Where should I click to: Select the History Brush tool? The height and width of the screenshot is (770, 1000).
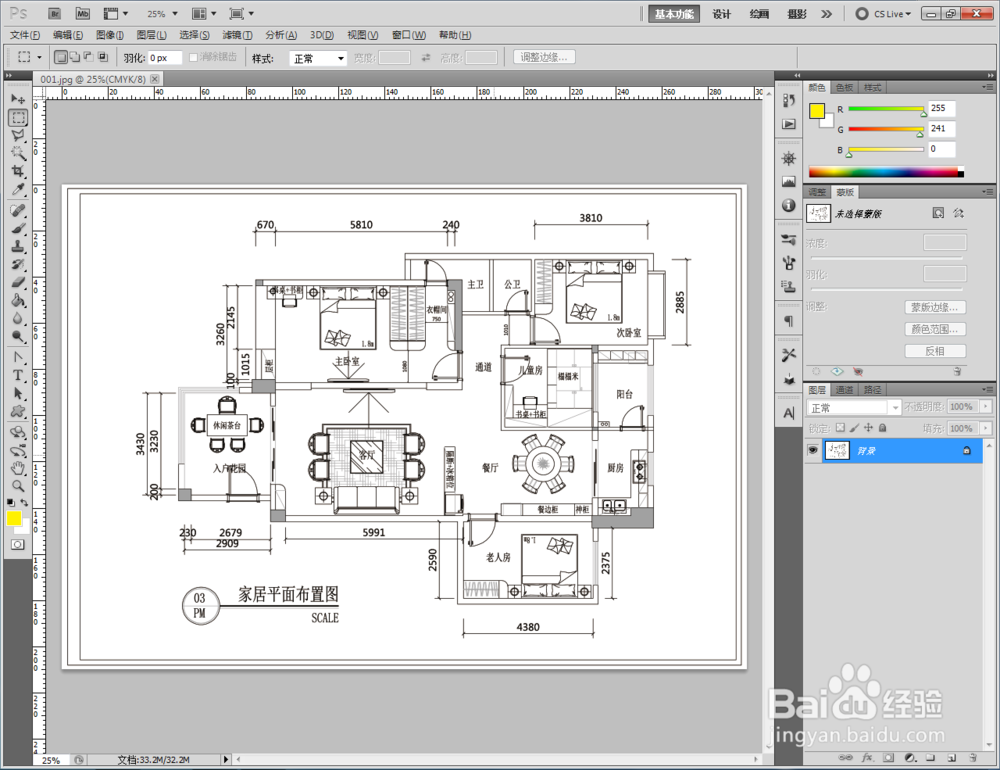(18, 264)
